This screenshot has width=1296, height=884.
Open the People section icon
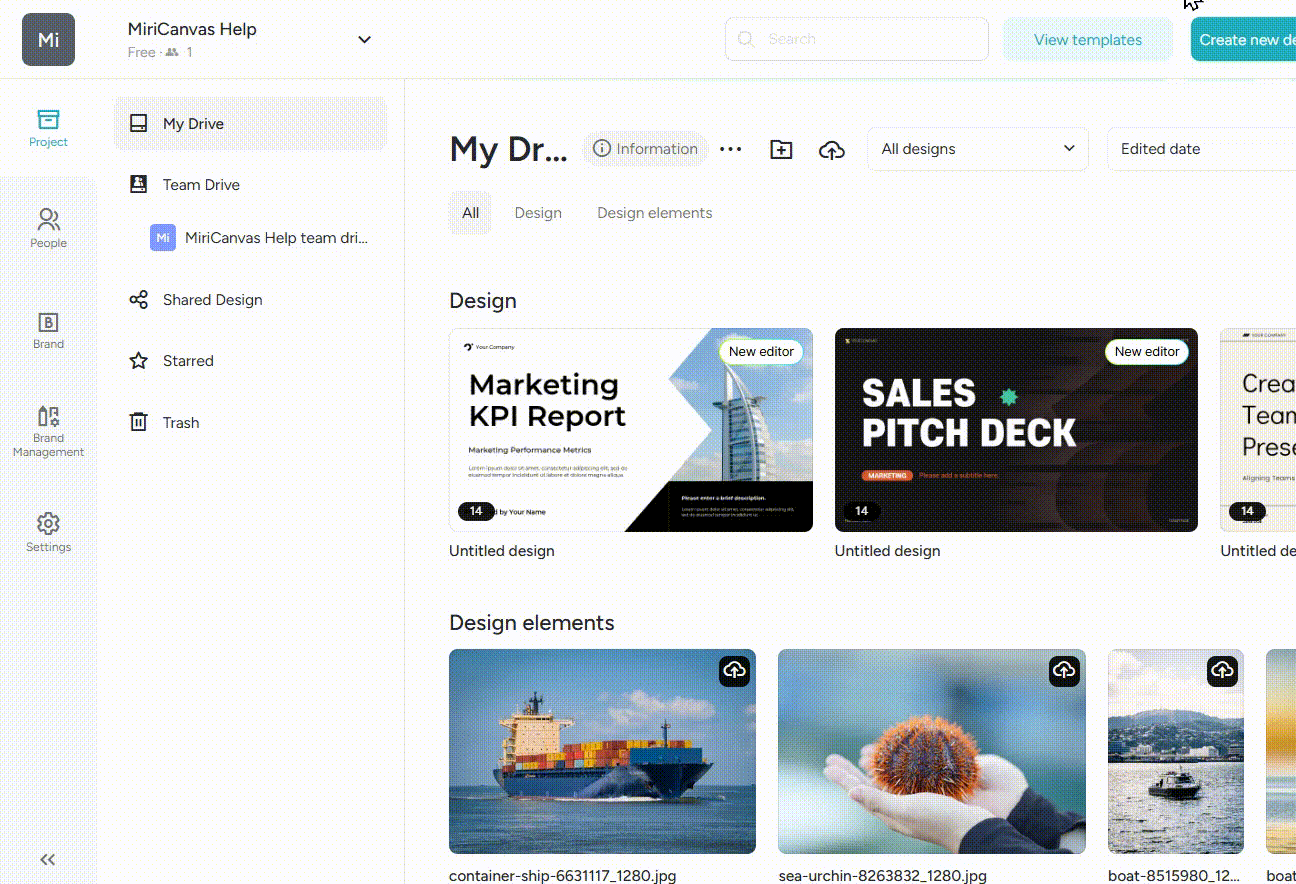coord(48,227)
